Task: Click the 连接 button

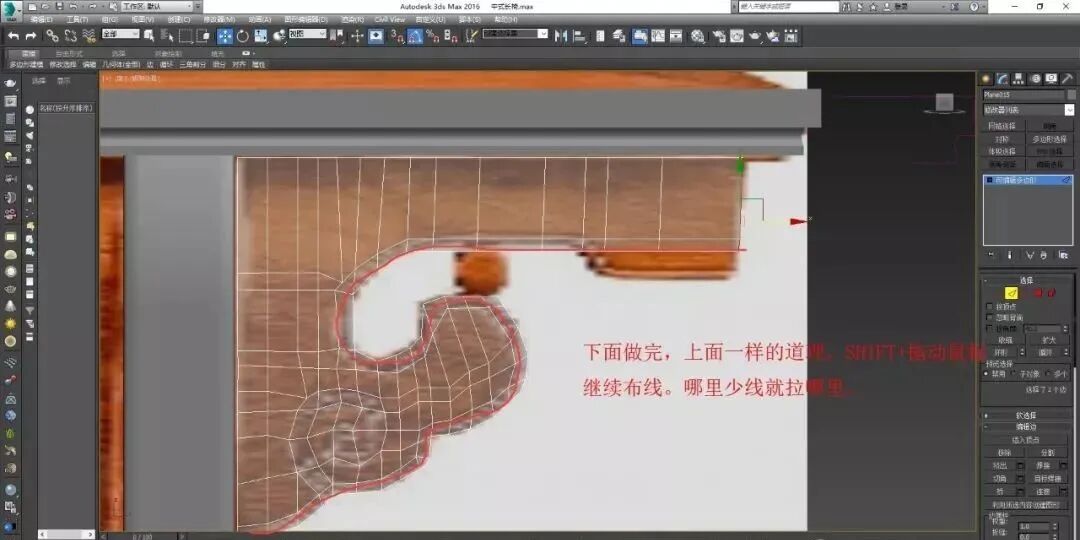Action: tap(1043, 492)
